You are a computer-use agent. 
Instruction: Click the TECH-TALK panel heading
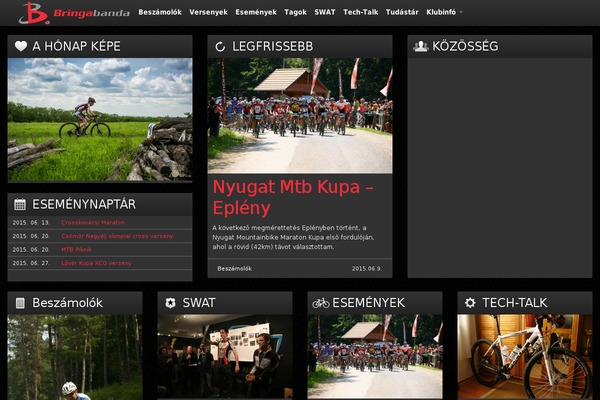pyautogui.click(x=515, y=303)
